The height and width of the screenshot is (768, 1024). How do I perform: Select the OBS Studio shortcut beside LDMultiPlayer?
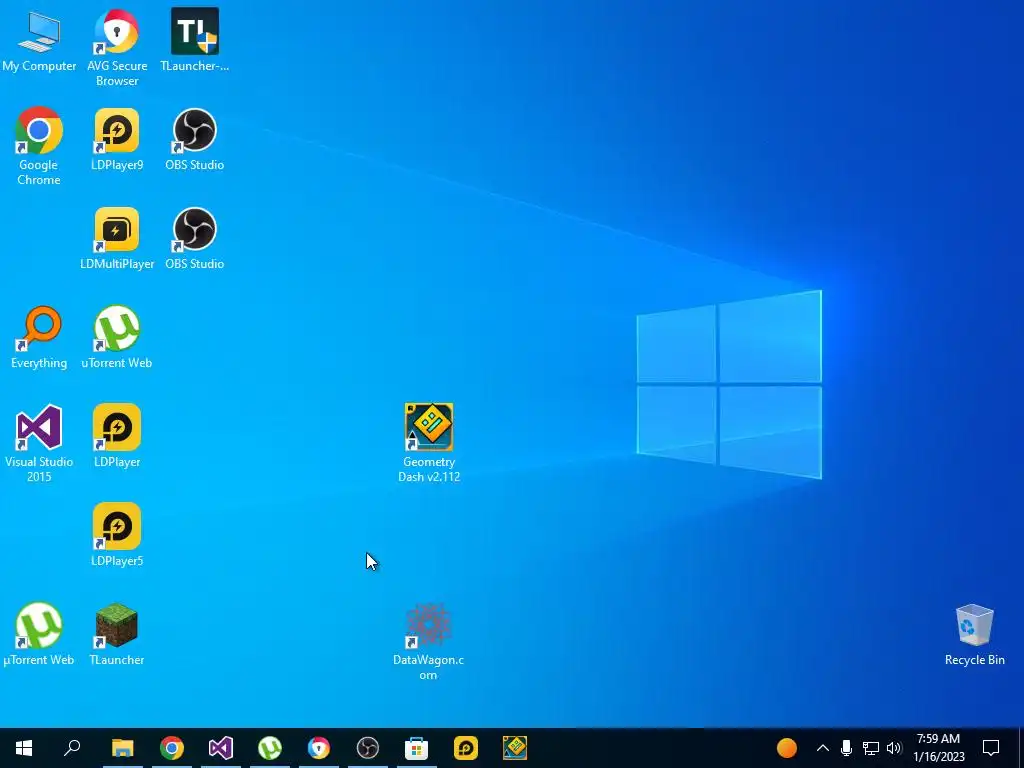(x=195, y=238)
